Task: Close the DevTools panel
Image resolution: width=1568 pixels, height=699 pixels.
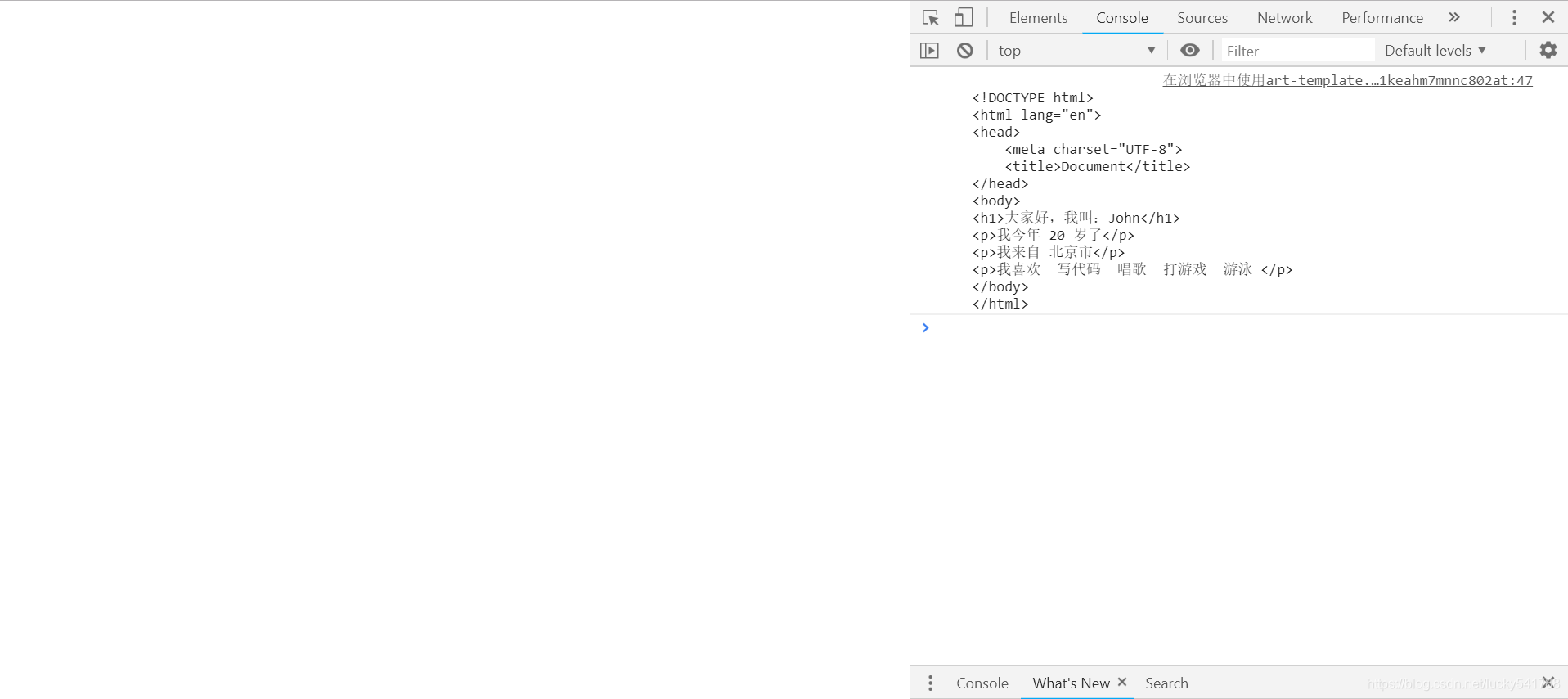Action: (1548, 17)
